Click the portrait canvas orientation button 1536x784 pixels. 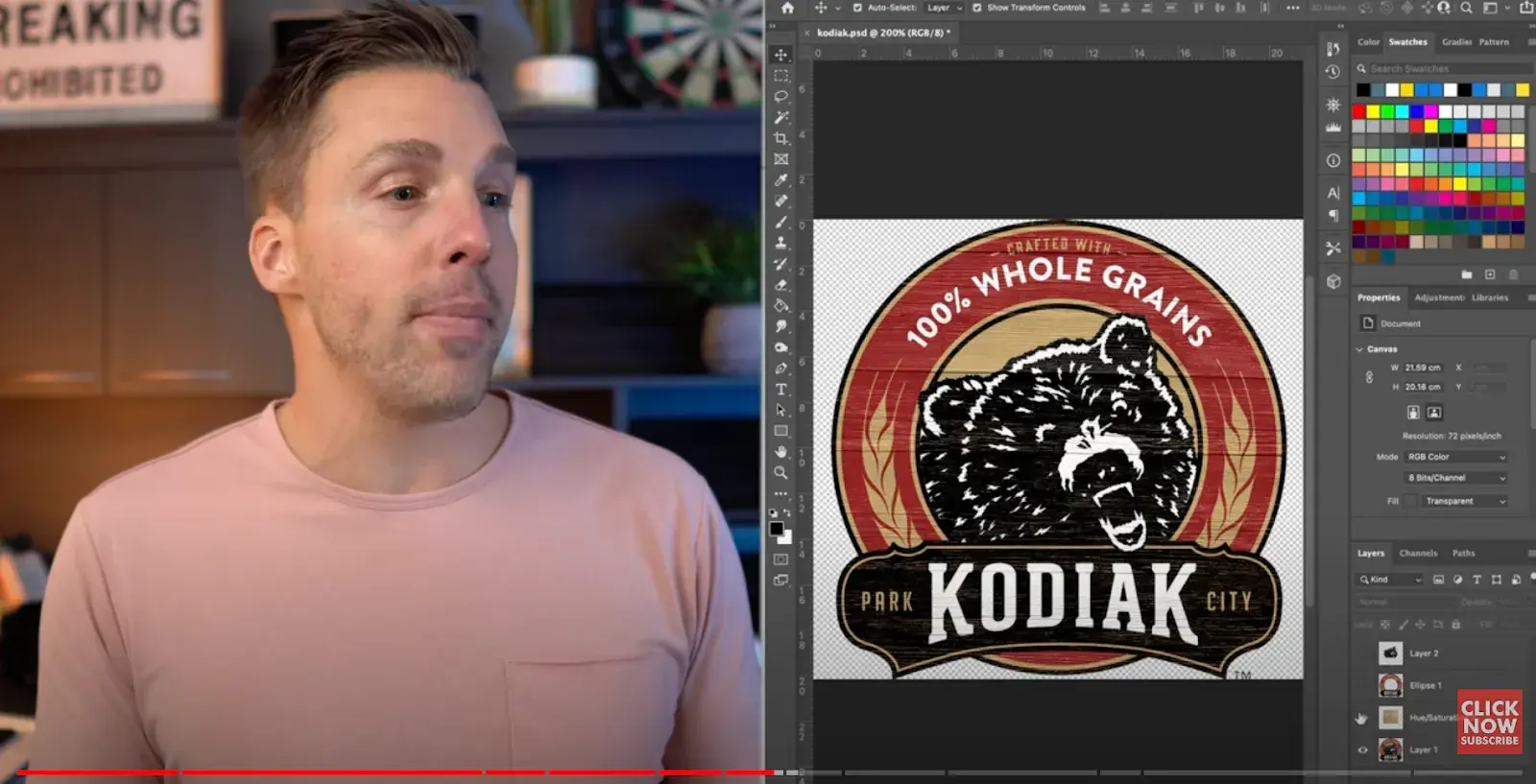click(1413, 413)
